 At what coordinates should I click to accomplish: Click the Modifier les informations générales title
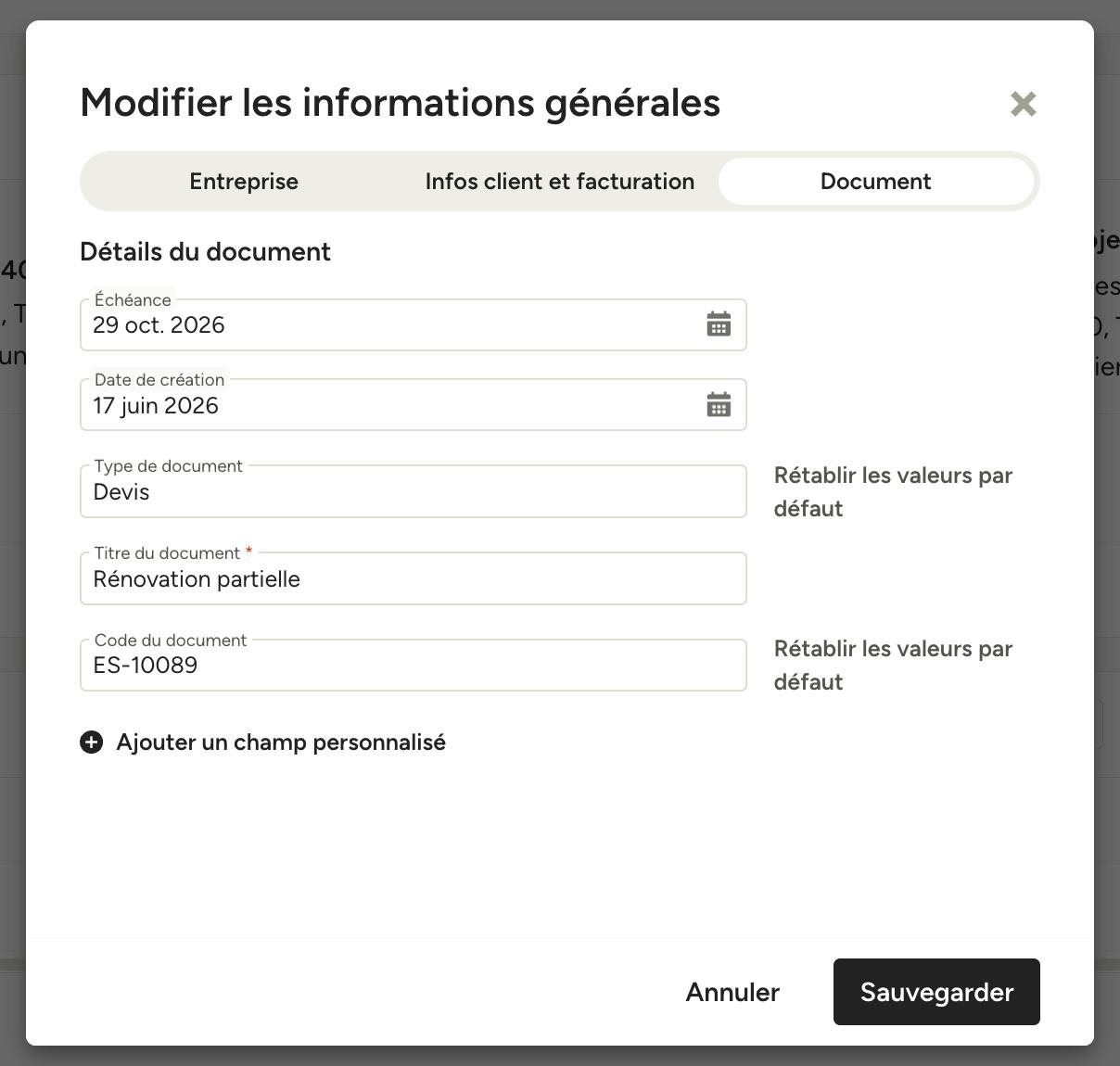point(401,103)
